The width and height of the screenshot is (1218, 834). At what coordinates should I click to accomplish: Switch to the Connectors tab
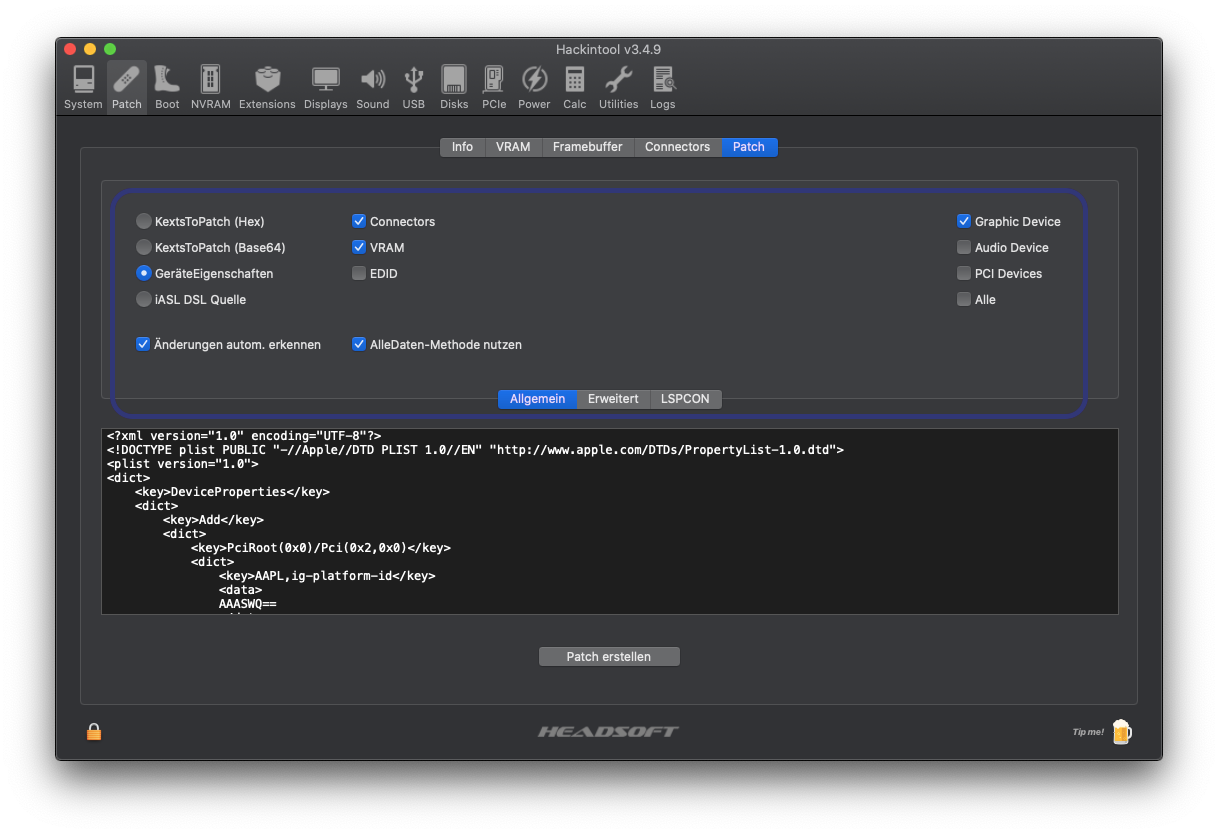[x=677, y=147]
